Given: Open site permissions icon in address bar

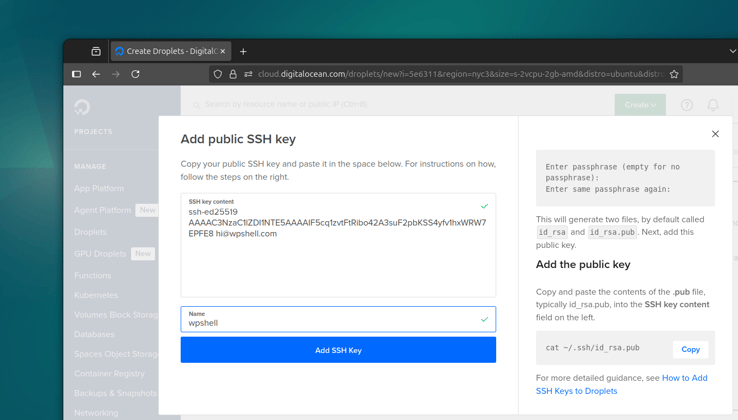Looking at the screenshot, I should (248, 74).
